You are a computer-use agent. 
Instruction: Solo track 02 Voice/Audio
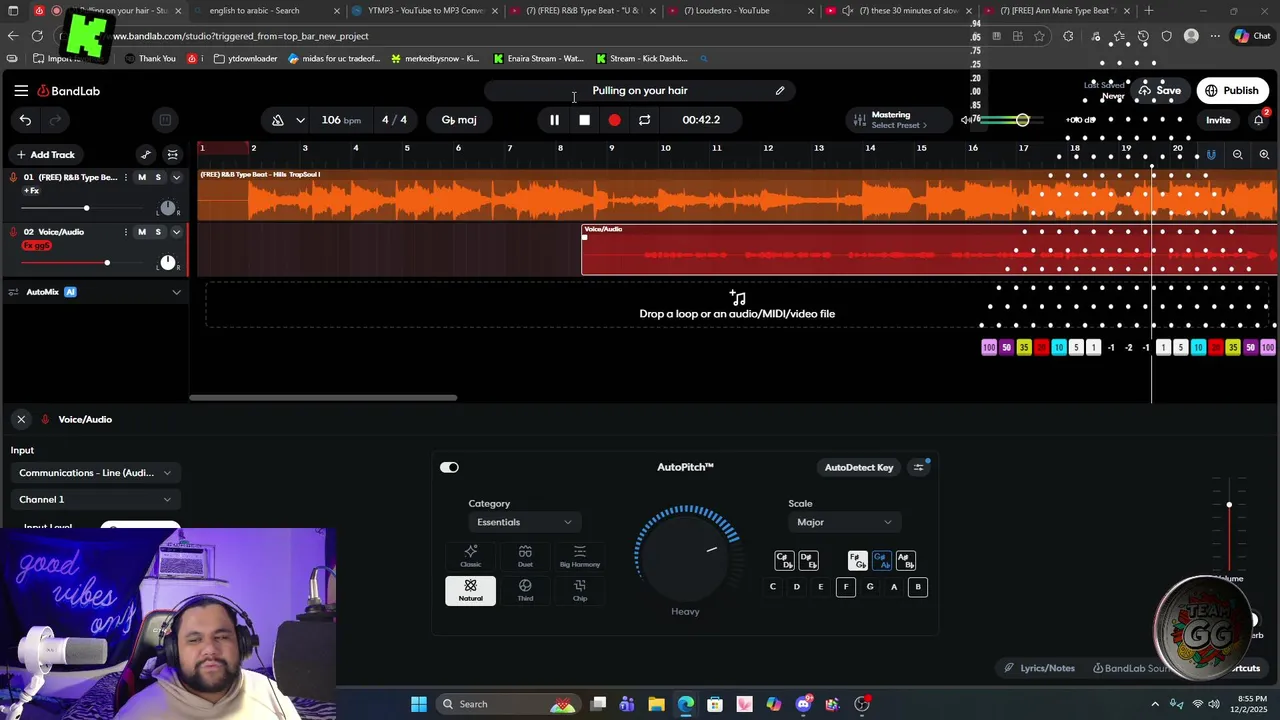tap(157, 232)
